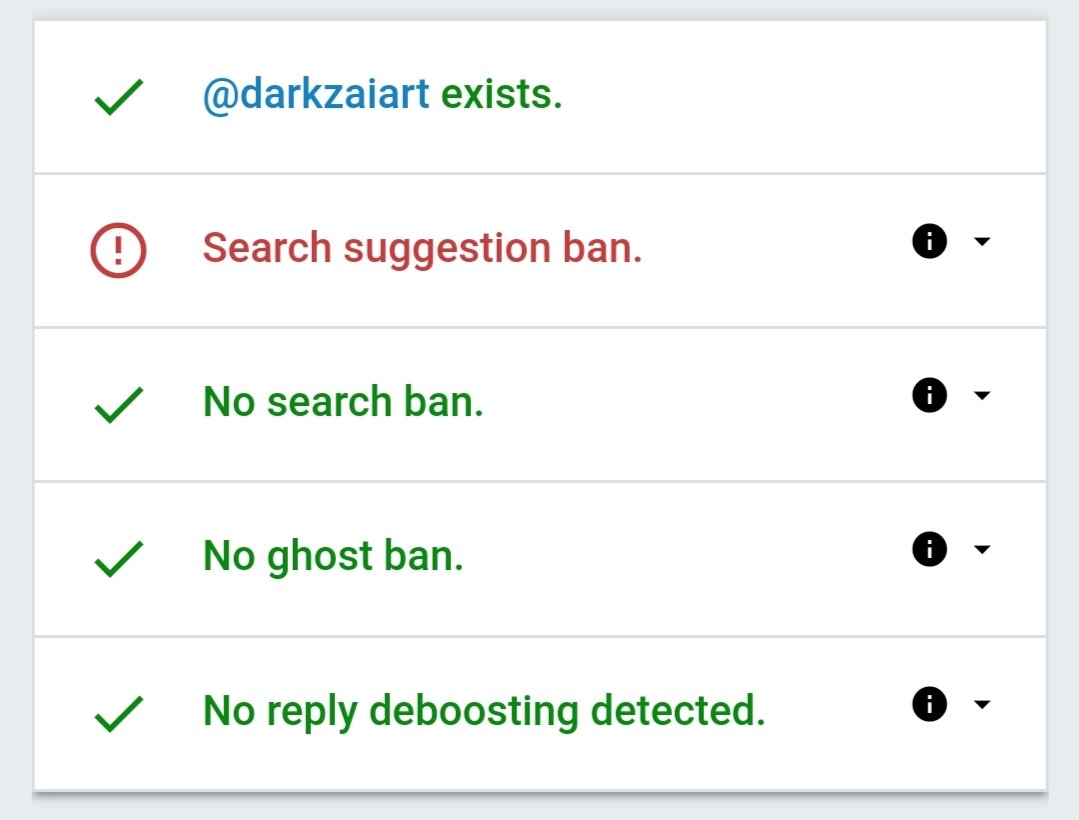The image size is (1079, 820).
Task: Expand the No ghost ban dropdown arrow
Action: click(x=982, y=550)
